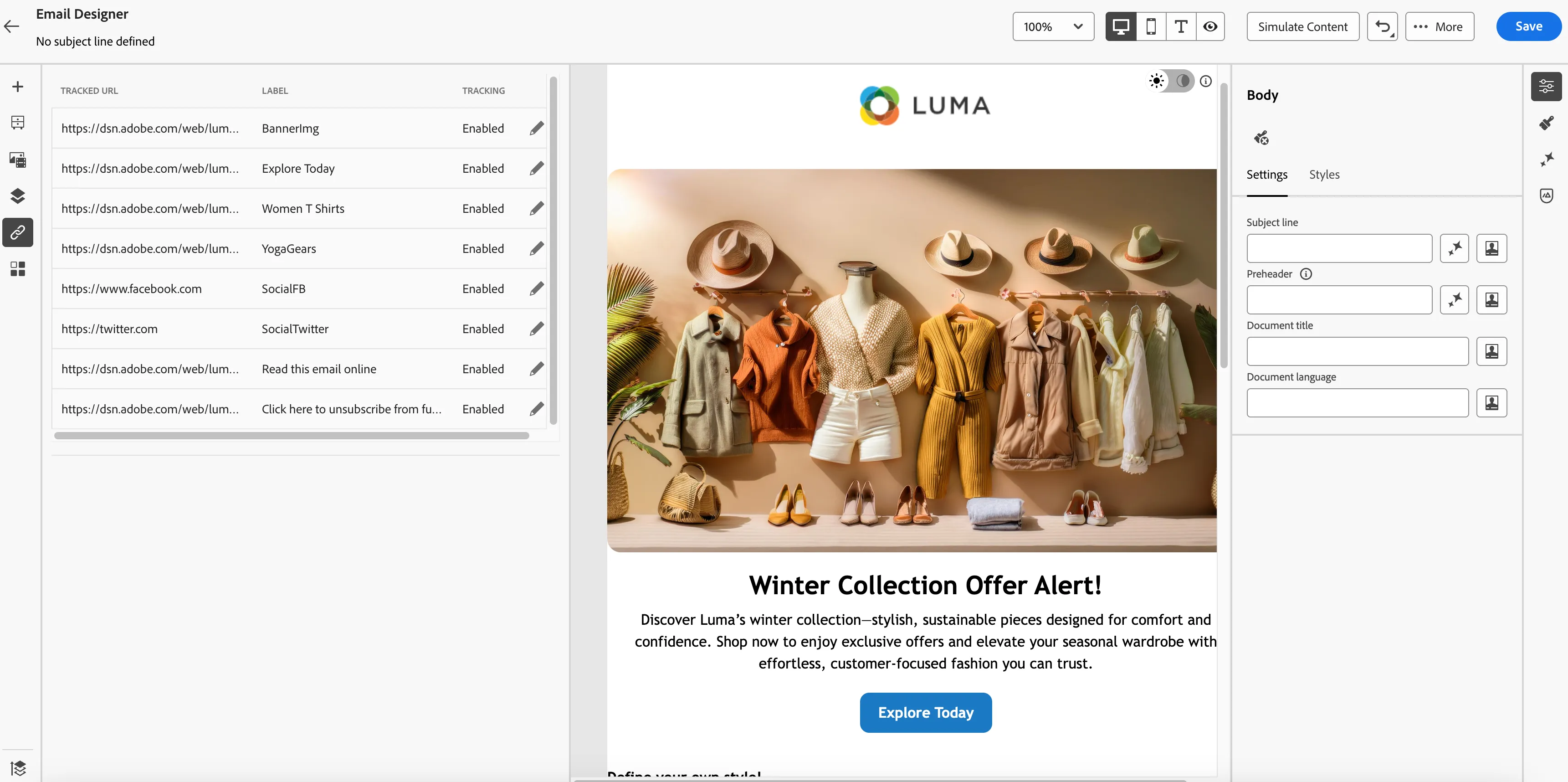Screen dimensions: 1568x782
Task: Open the layers icon in left rail
Action: click(18, 196)
